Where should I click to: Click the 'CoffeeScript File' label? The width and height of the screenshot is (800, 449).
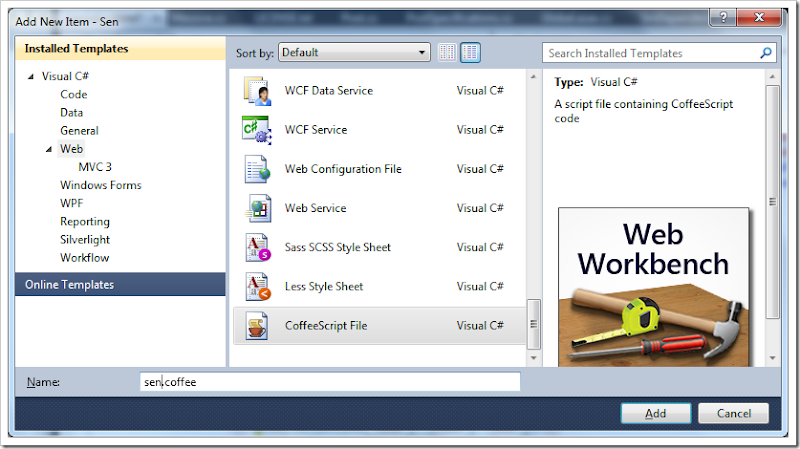click(x=326, y=326)
